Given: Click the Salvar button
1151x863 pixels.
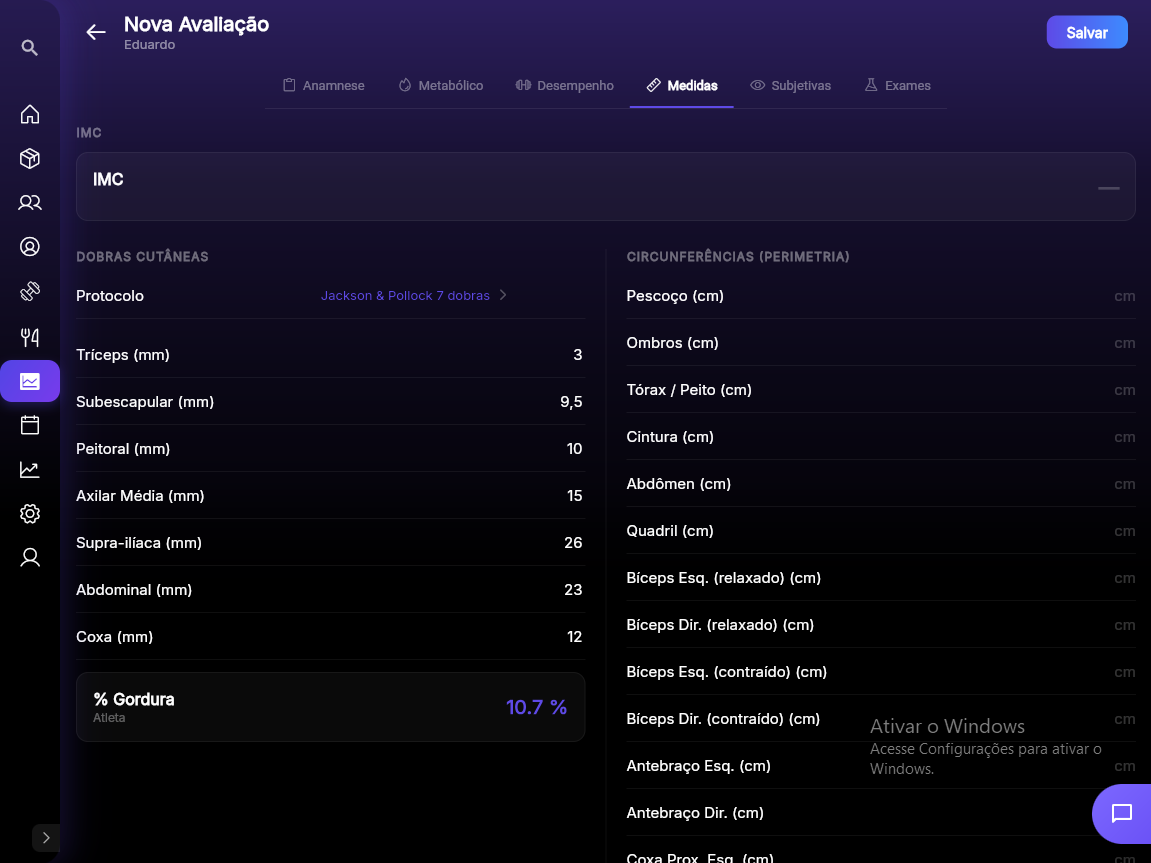Looking at the screenshot, I should 1086,32.
